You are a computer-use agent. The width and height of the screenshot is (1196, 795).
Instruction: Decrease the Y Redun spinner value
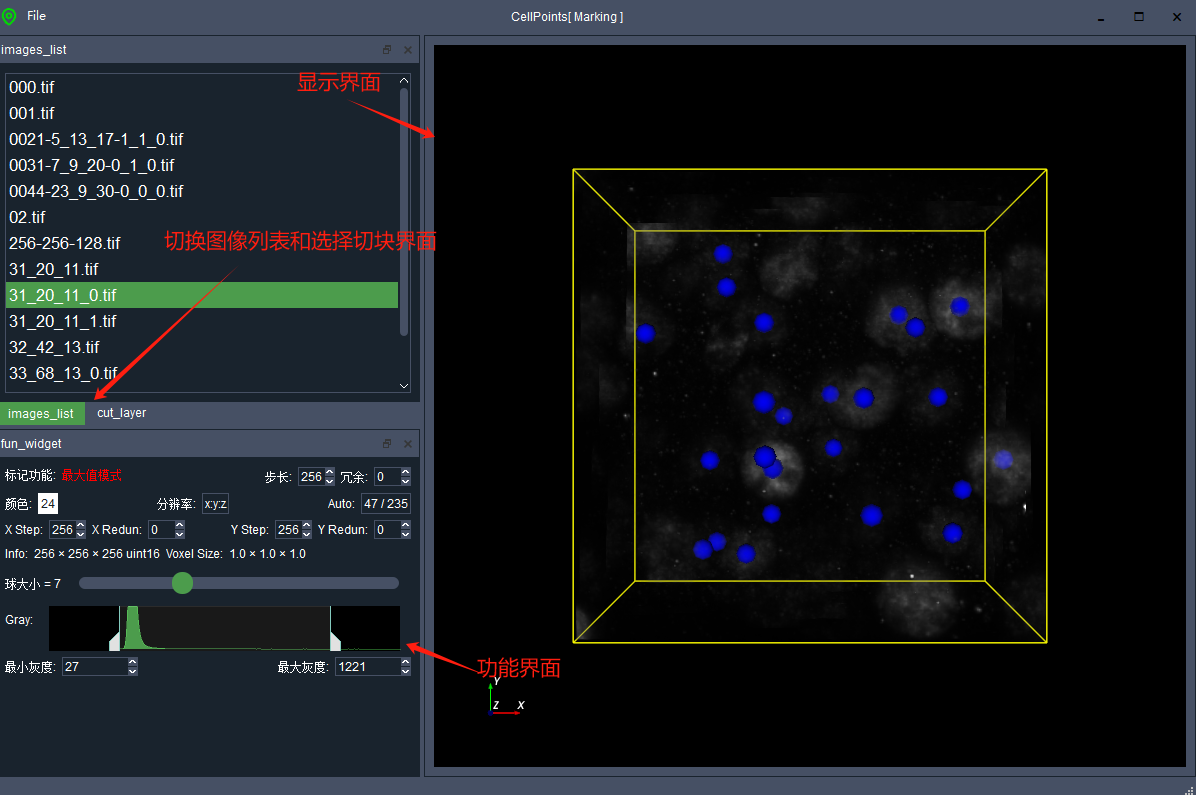pyautogui.click(x=405, y=534)
